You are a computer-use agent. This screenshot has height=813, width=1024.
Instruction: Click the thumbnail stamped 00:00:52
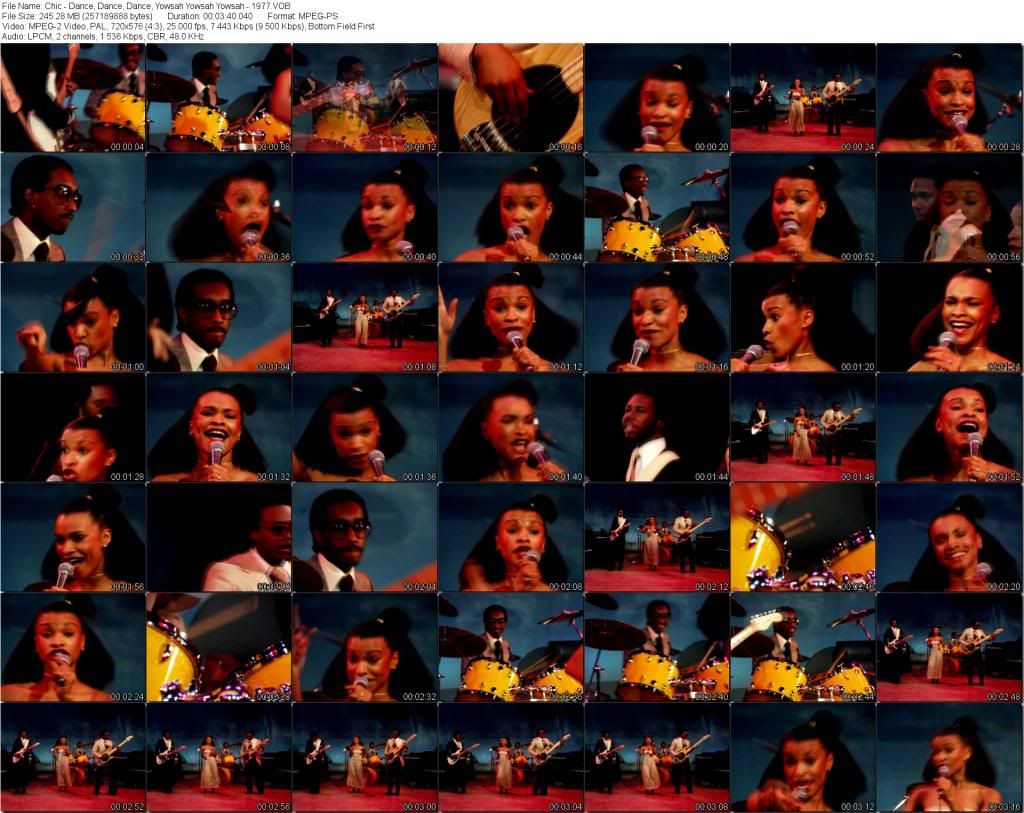[803, 208]
